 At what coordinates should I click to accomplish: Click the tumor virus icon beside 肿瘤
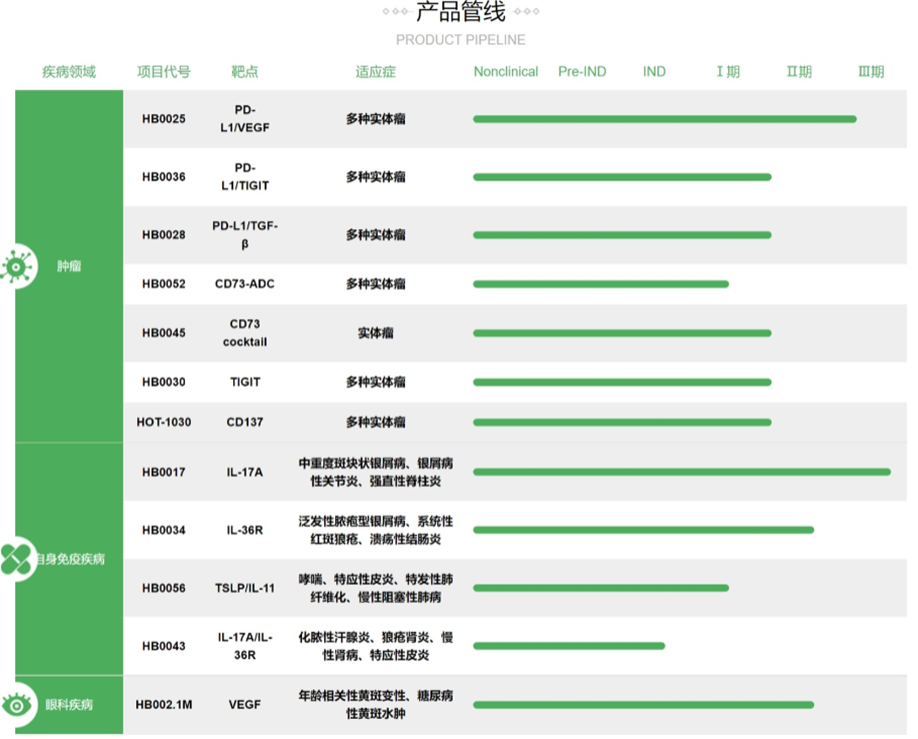point(16,267)
